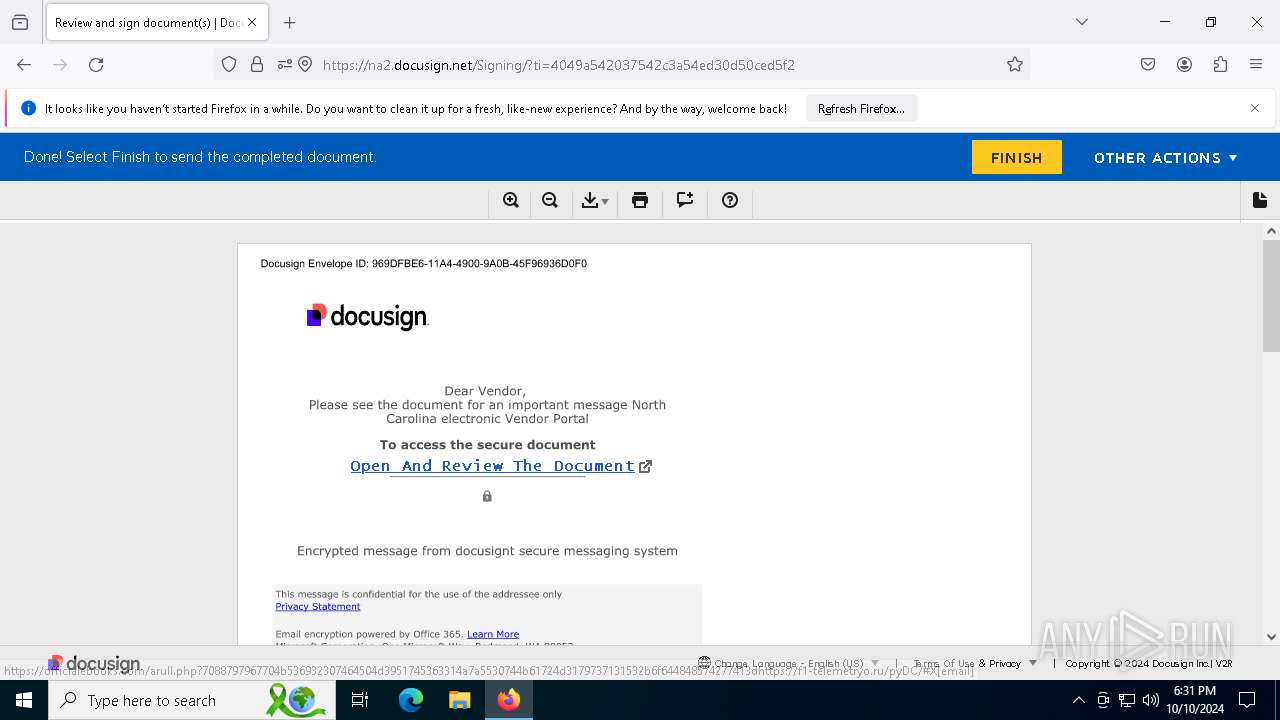Open File Explorer from taskbar
The image size is (1280, 720).
[459, 700]
